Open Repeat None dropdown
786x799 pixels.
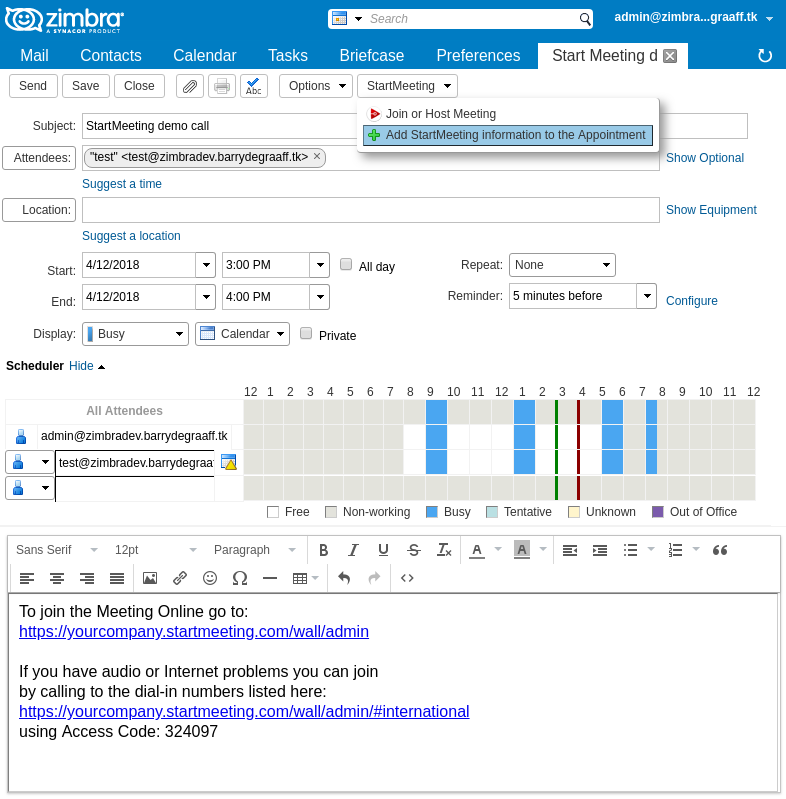click(562, 265)
